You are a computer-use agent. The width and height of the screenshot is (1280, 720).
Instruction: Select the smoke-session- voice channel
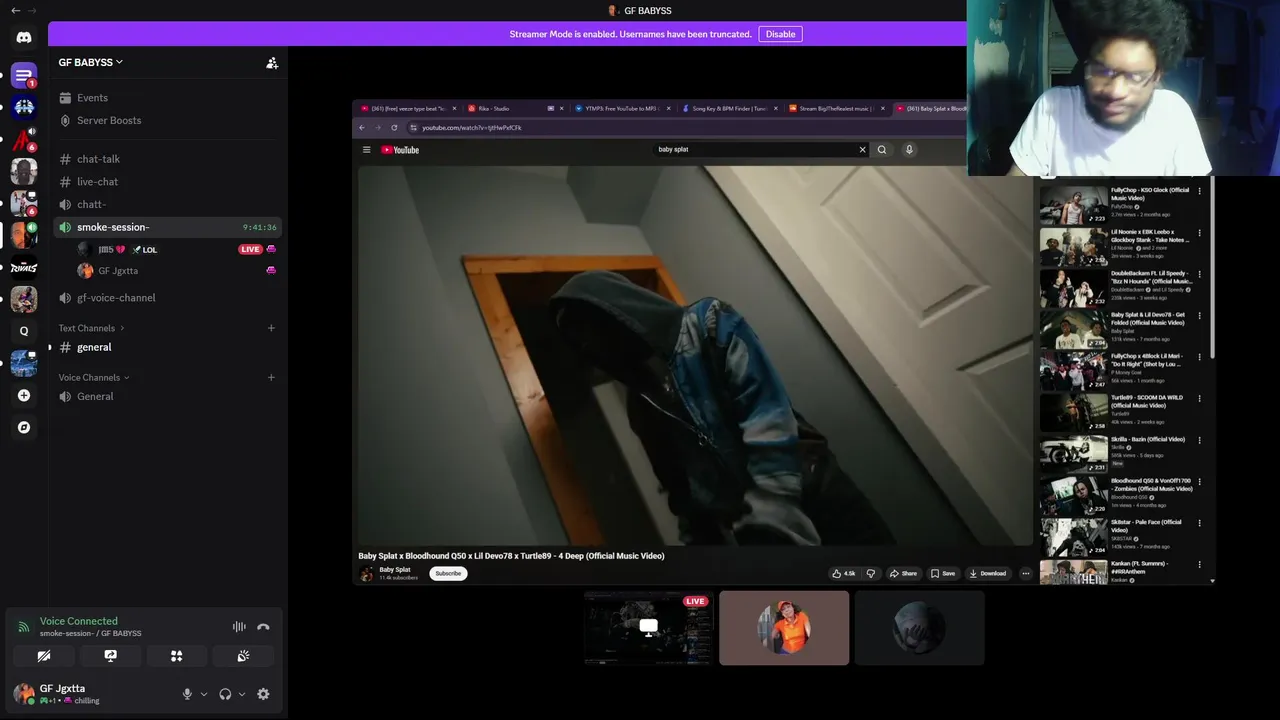point(166,227)
